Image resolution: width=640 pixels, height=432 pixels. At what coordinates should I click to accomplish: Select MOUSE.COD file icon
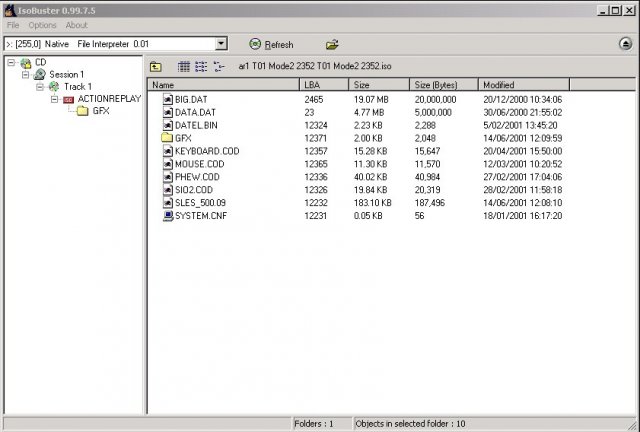coord(168,164)
